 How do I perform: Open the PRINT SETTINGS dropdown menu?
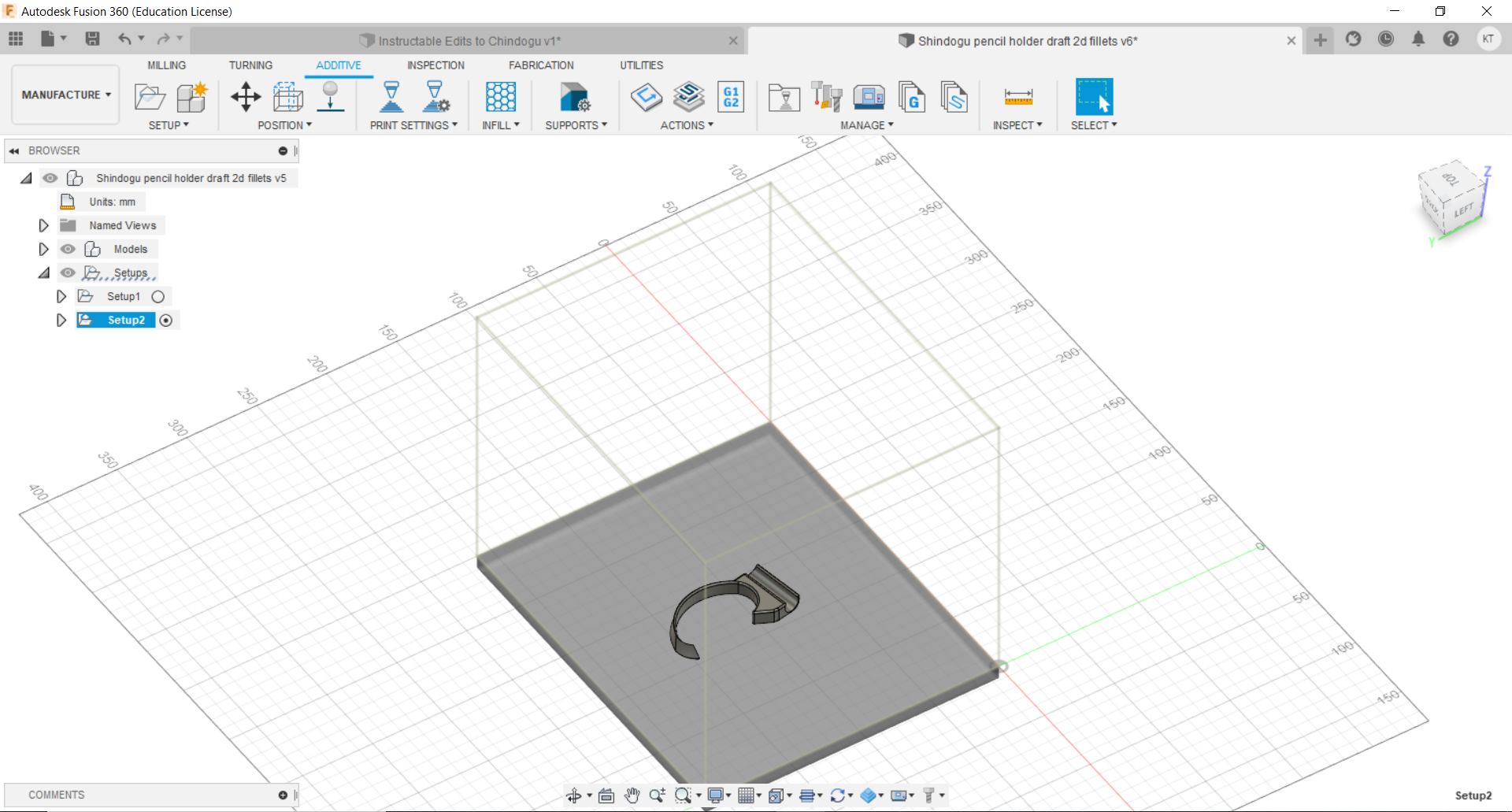pyautogui.click(x=413, y=125)
